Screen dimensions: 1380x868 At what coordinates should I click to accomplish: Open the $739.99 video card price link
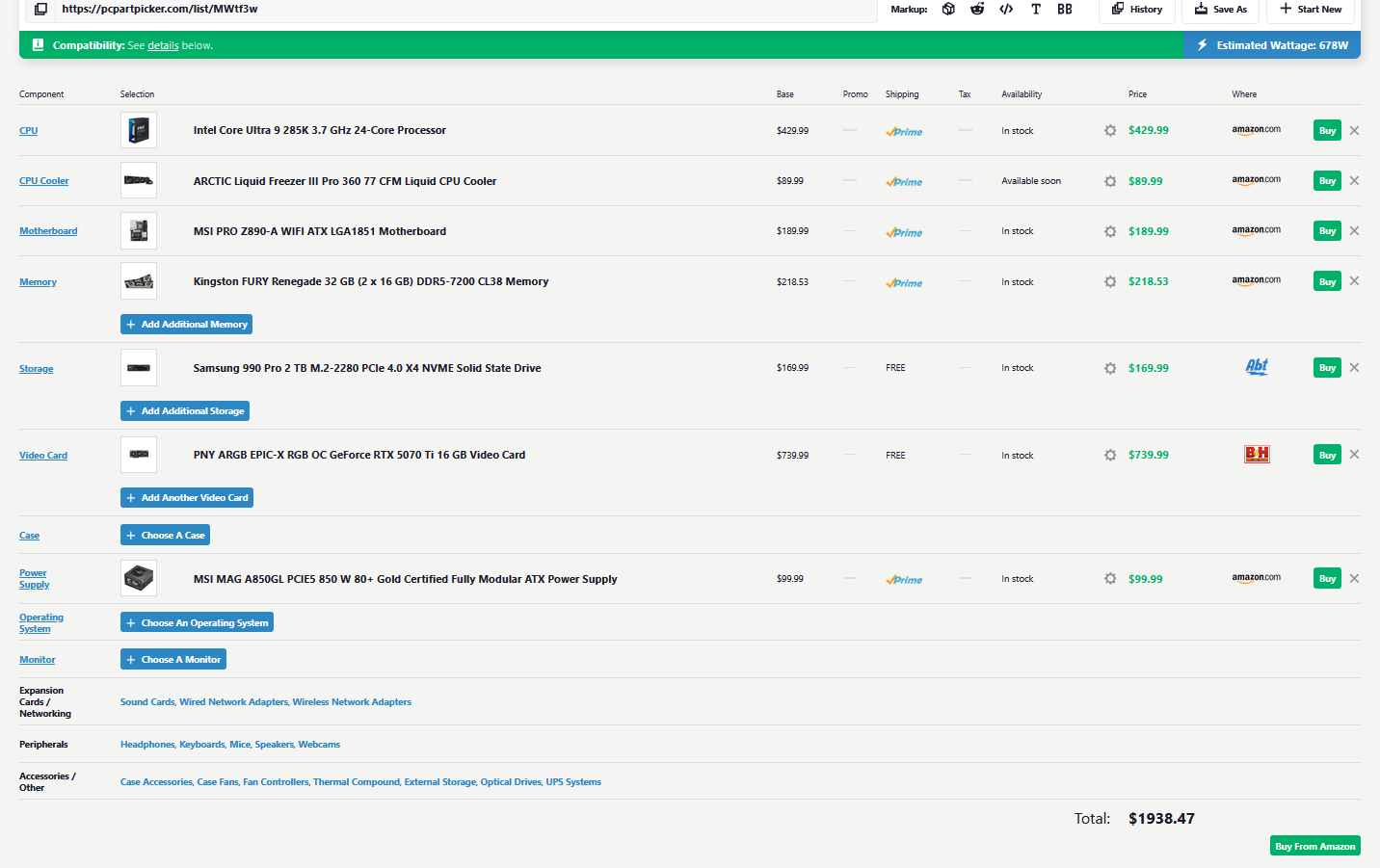1149,455
